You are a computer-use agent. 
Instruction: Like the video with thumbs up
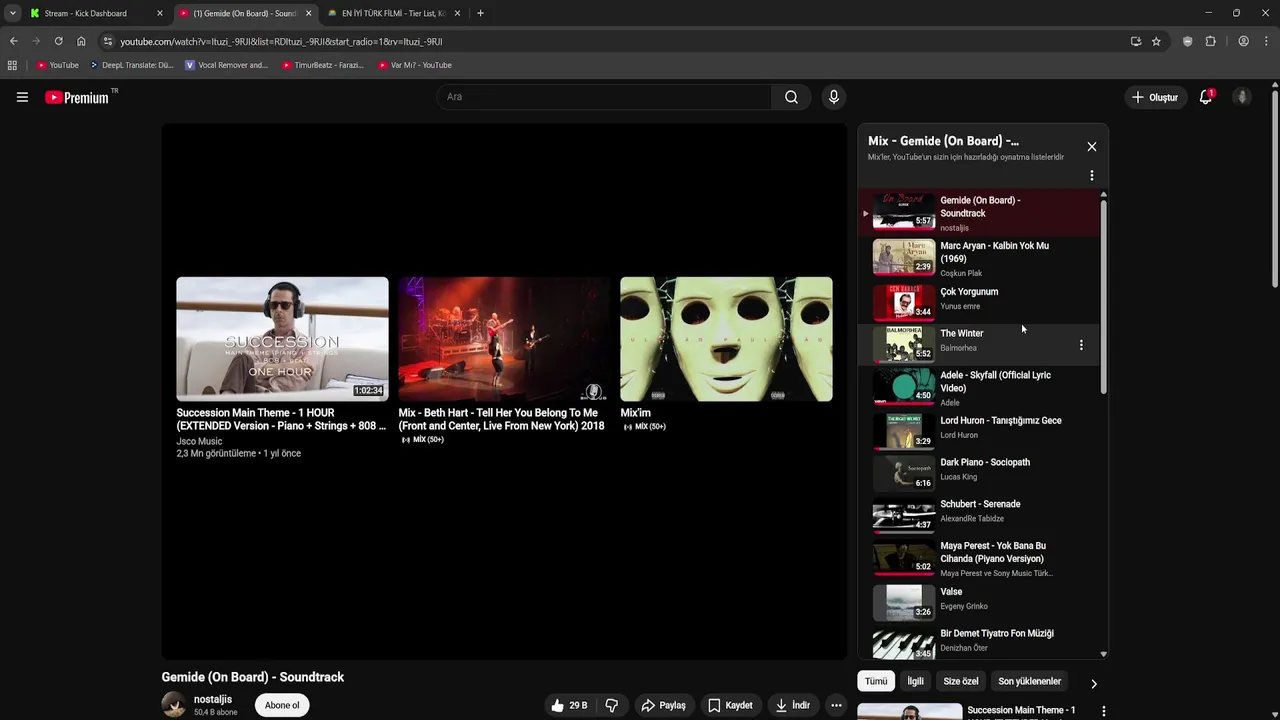pyautogui.click(x=568, y=705)
